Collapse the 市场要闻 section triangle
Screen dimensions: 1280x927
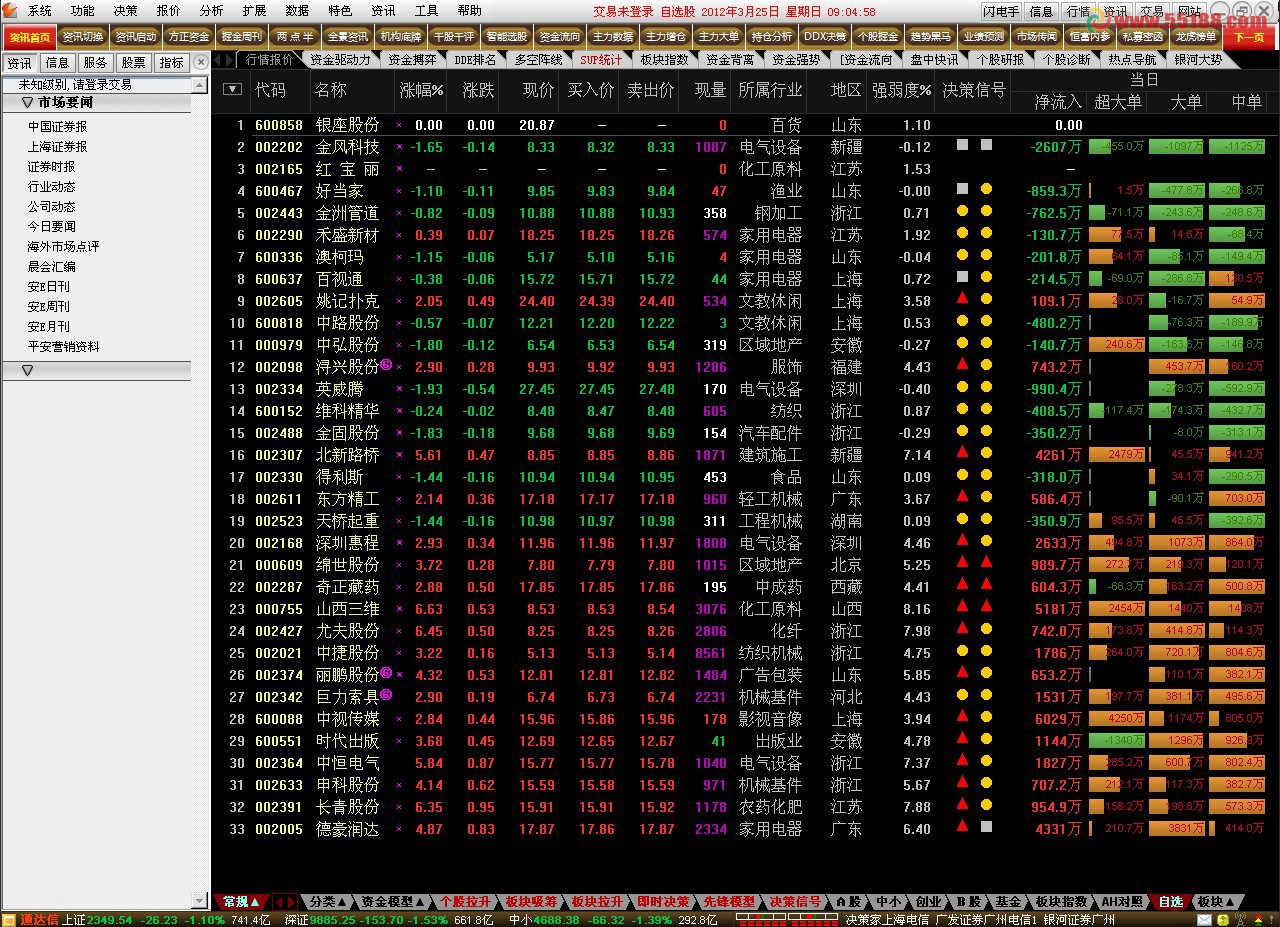pyautogui.click(x=27, y=103)
